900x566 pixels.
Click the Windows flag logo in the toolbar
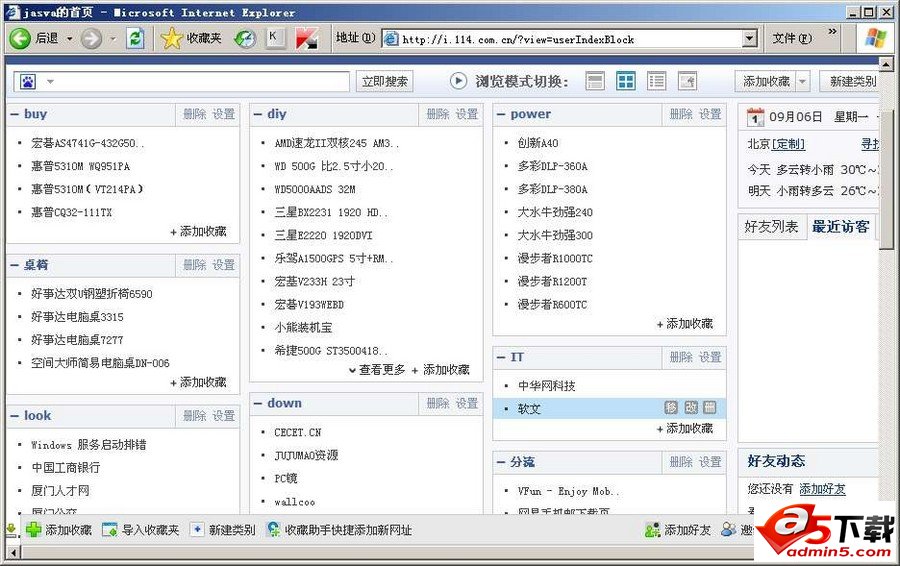coord(876,38)
